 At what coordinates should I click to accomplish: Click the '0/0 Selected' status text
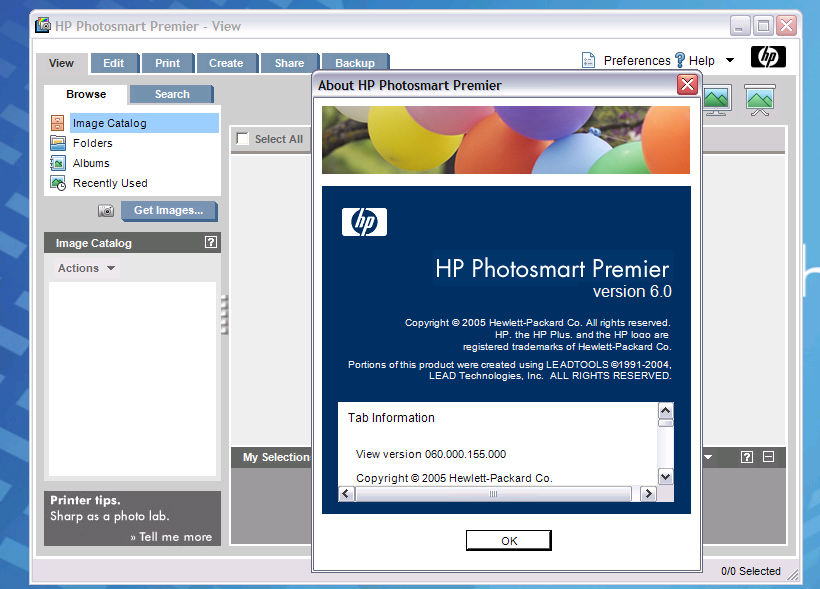point(750,571)
